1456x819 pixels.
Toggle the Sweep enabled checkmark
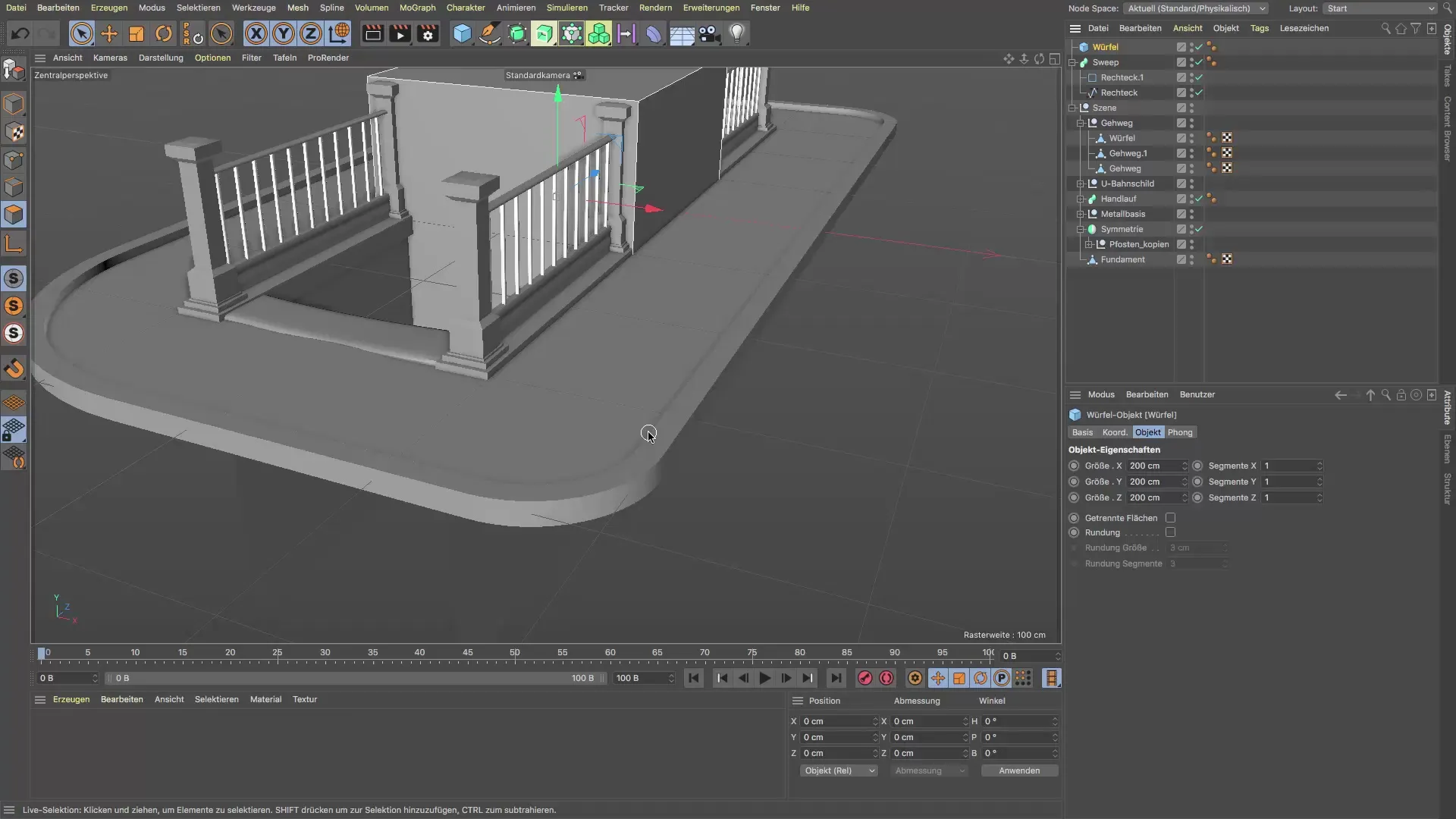tap(1199, 62)
